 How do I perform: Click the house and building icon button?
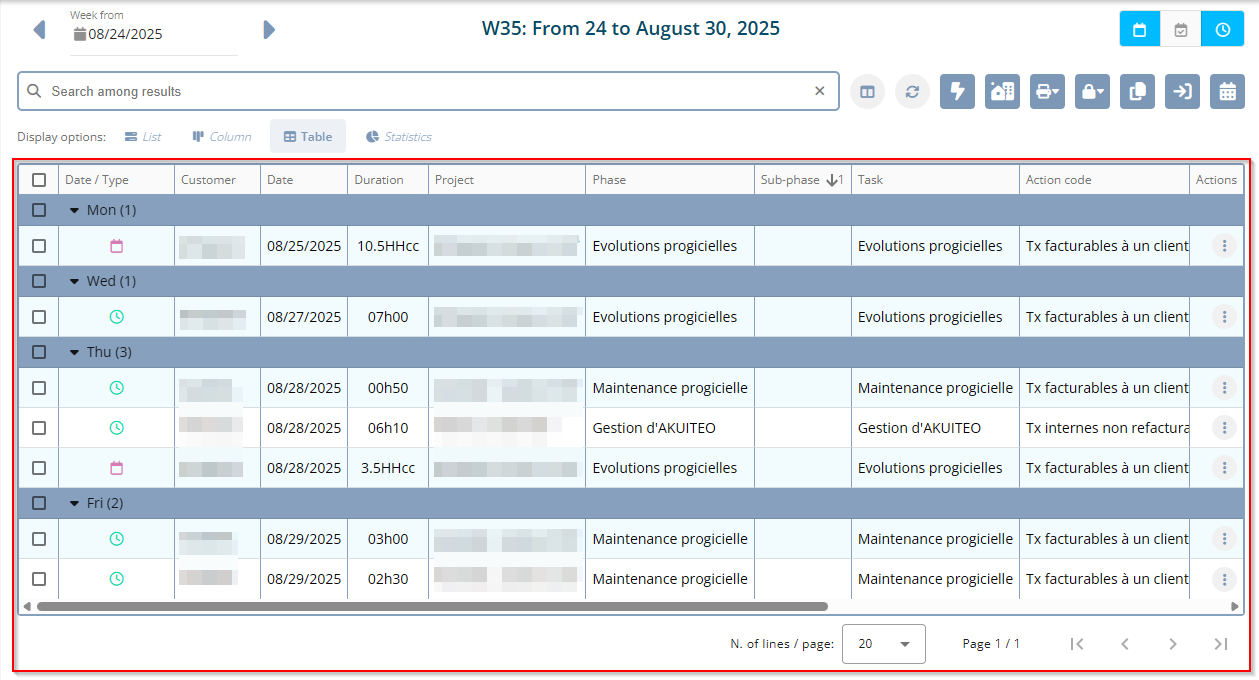pyautogui.click(x=1002, y=91)
